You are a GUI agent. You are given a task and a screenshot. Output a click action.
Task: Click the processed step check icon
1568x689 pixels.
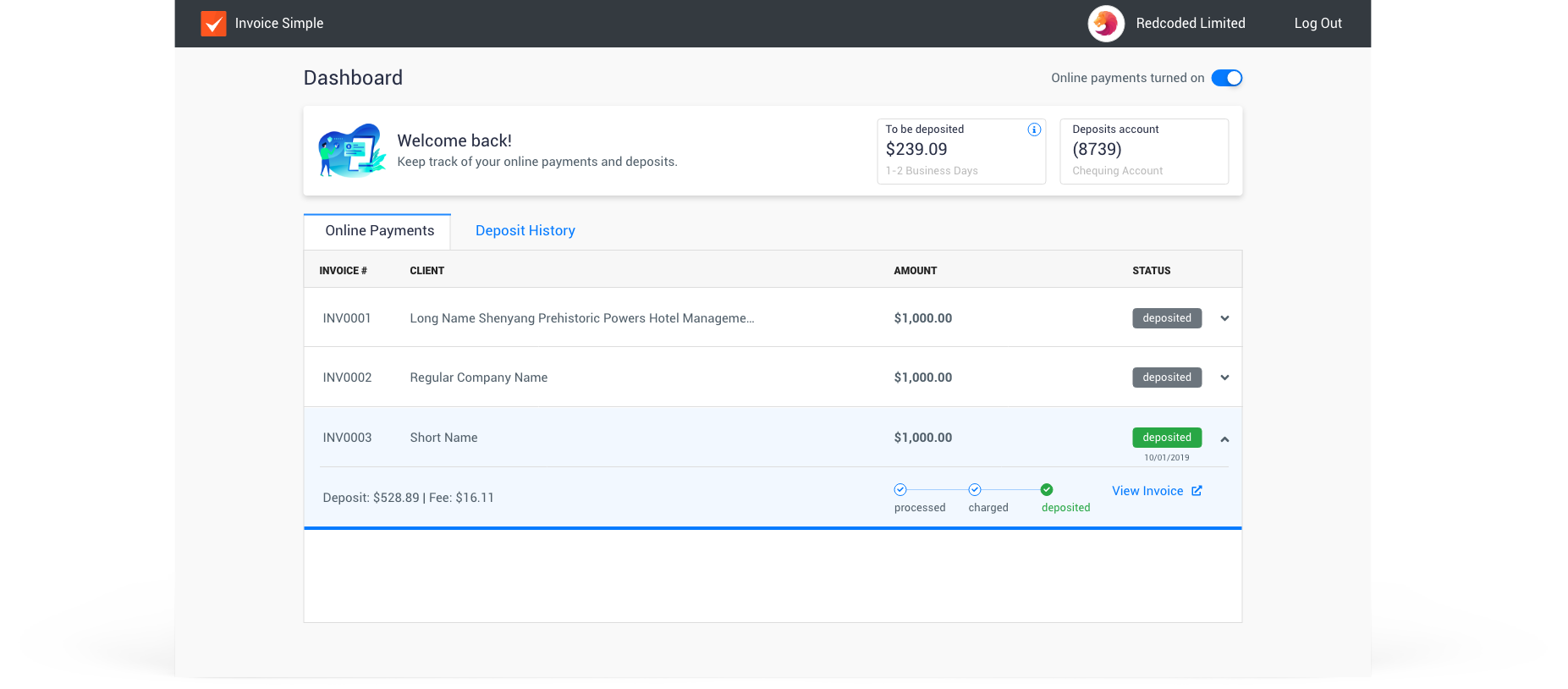[x=900, y=489]
